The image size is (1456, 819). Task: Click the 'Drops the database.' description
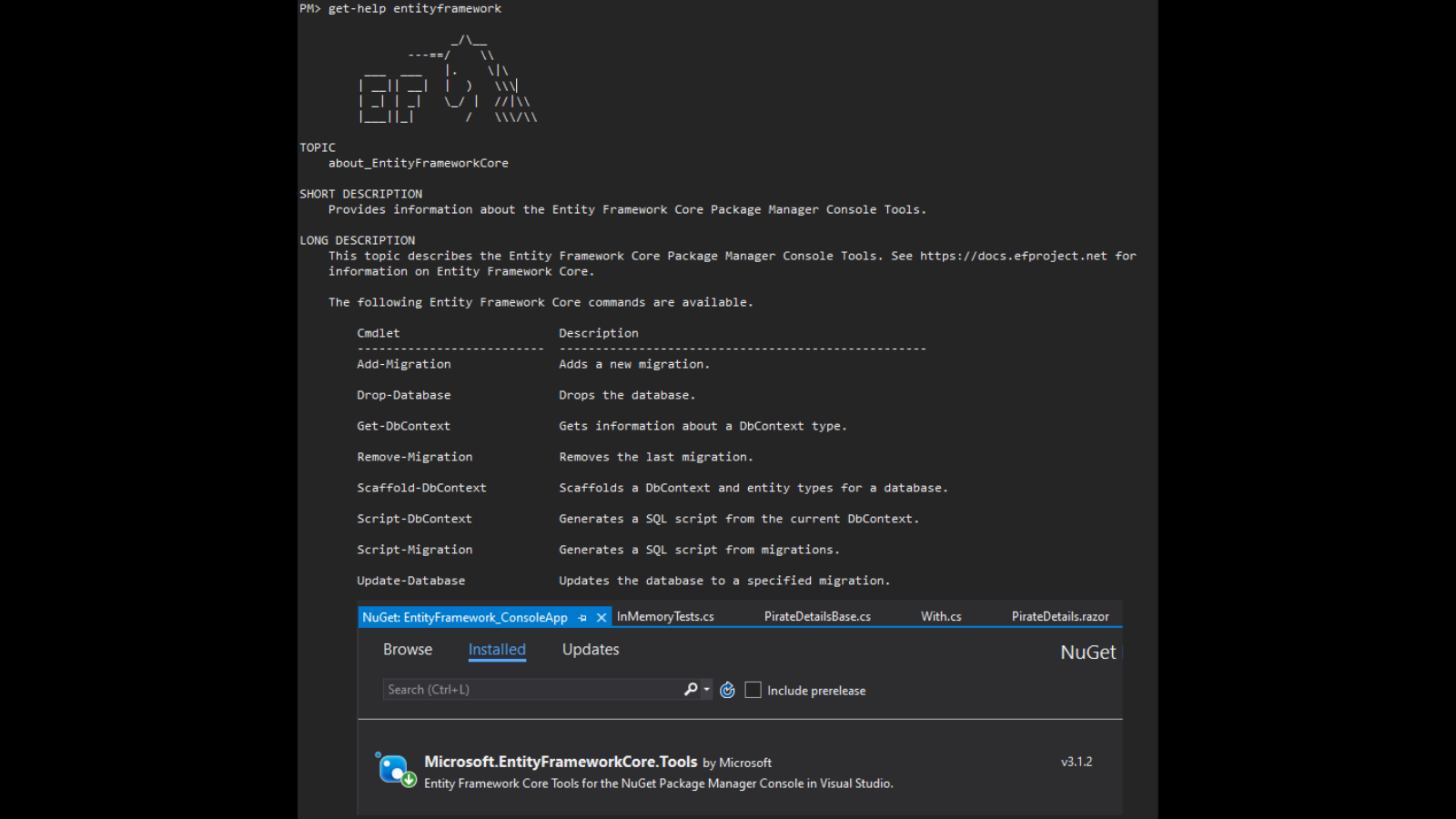click(627, 395)
